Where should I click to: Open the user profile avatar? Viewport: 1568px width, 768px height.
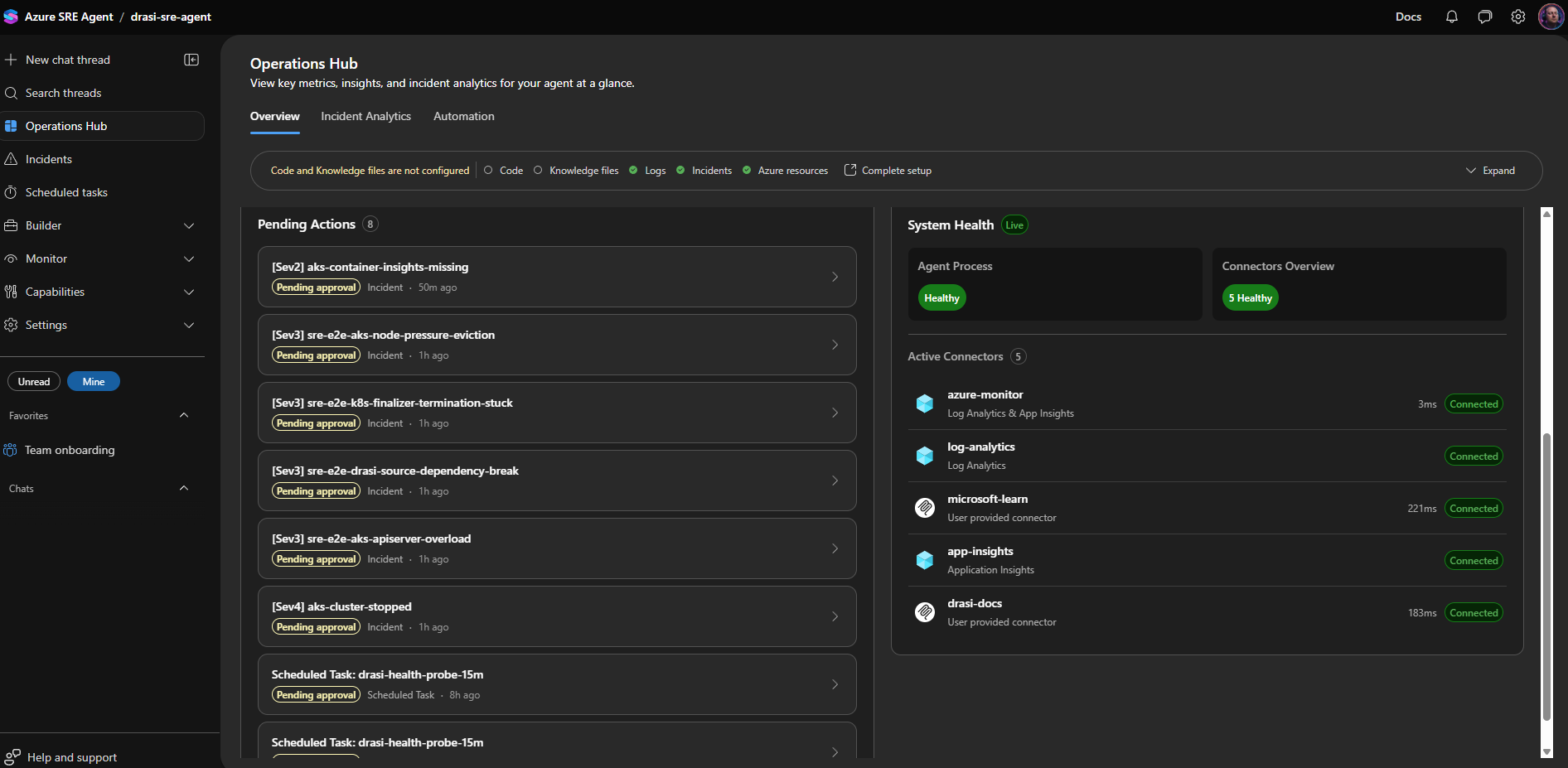(x=1551, y=17)
